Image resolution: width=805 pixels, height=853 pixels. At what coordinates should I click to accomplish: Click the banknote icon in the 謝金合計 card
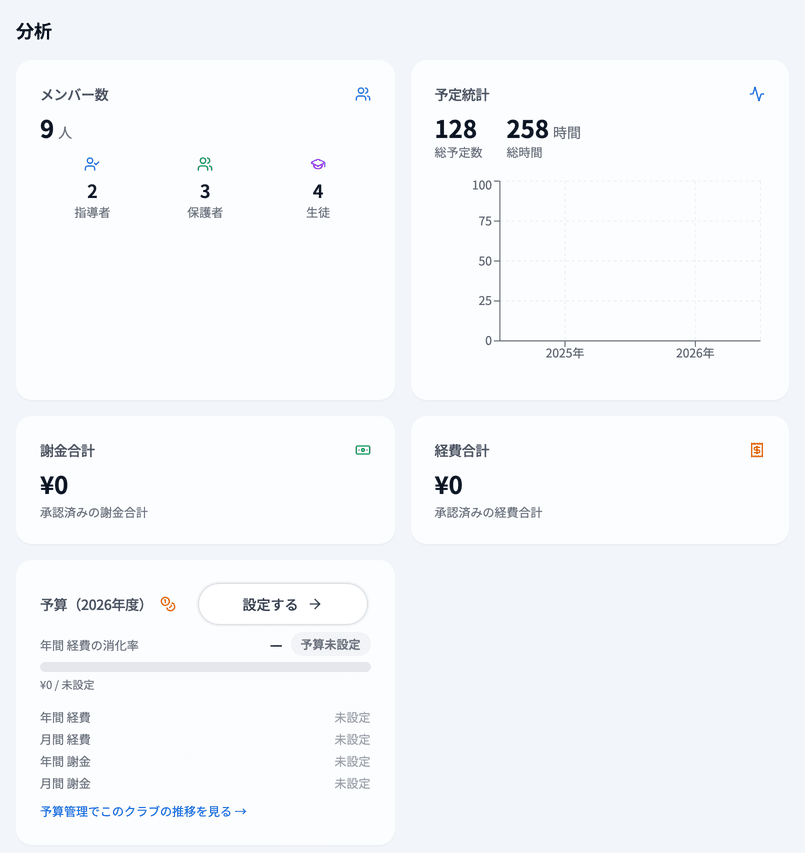click(x=363, y=450)
